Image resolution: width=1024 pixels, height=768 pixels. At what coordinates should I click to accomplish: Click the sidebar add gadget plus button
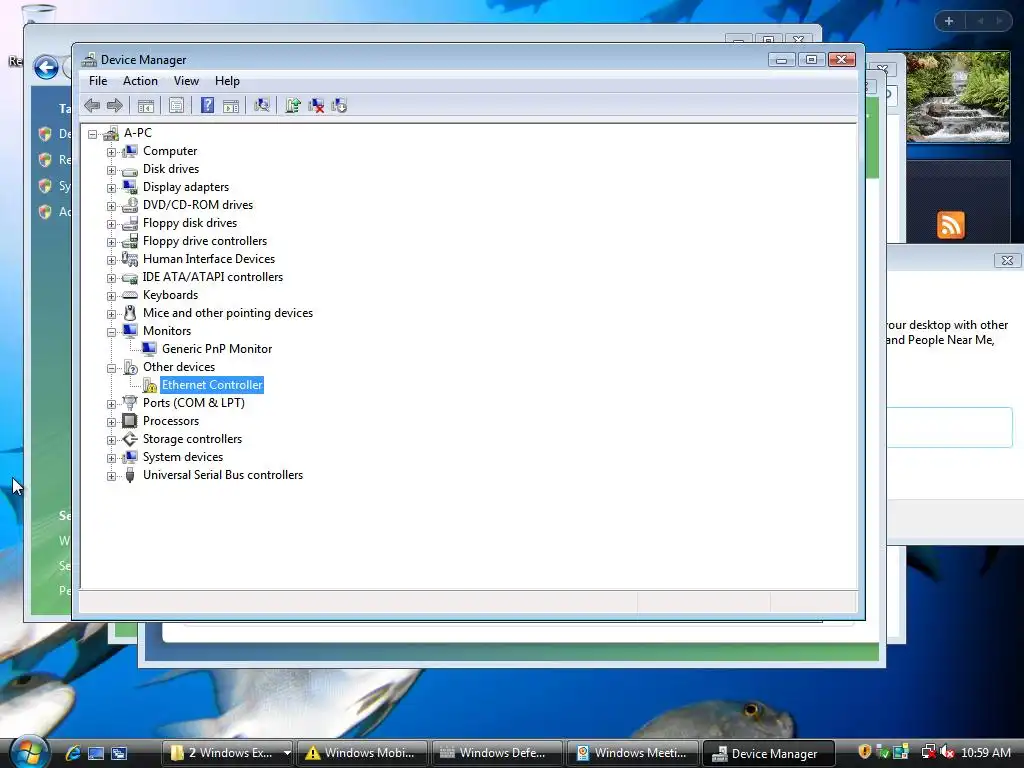tap(949, 21)
